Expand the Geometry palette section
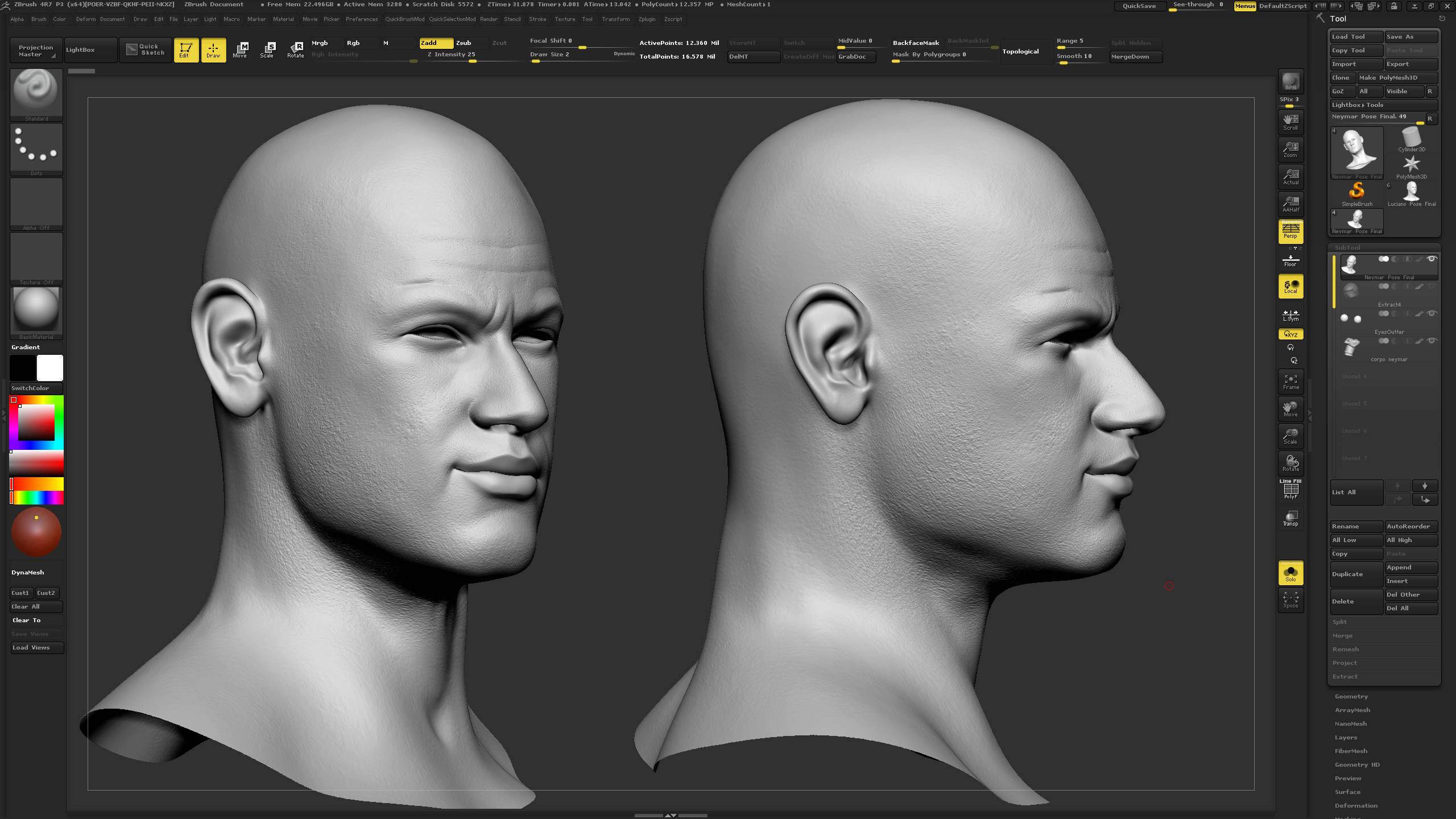The height and width of the screenshot is (819, 1456). pos(1351,697)
